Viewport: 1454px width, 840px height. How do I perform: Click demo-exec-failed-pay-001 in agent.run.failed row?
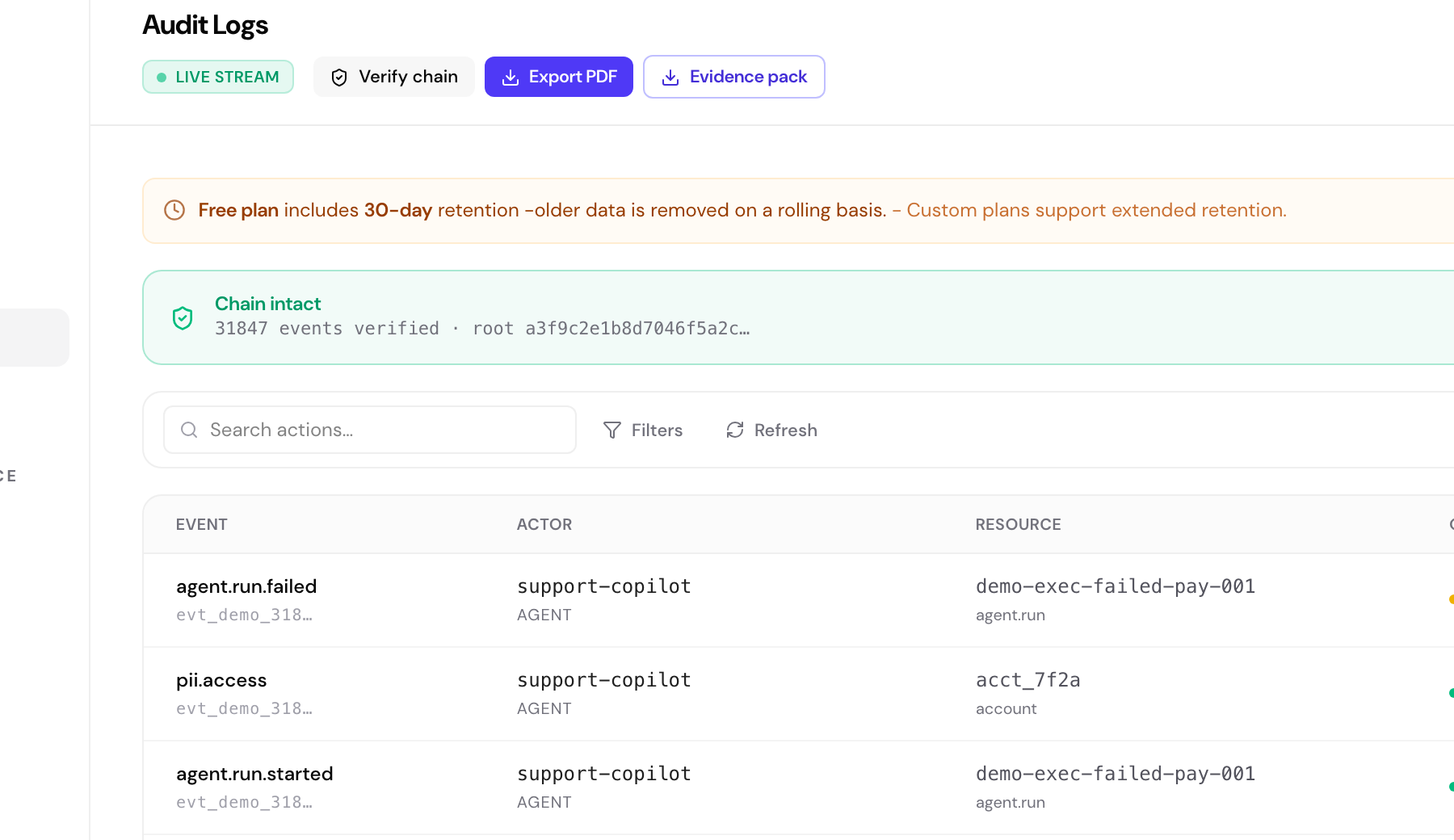[x=1116, y=586]
